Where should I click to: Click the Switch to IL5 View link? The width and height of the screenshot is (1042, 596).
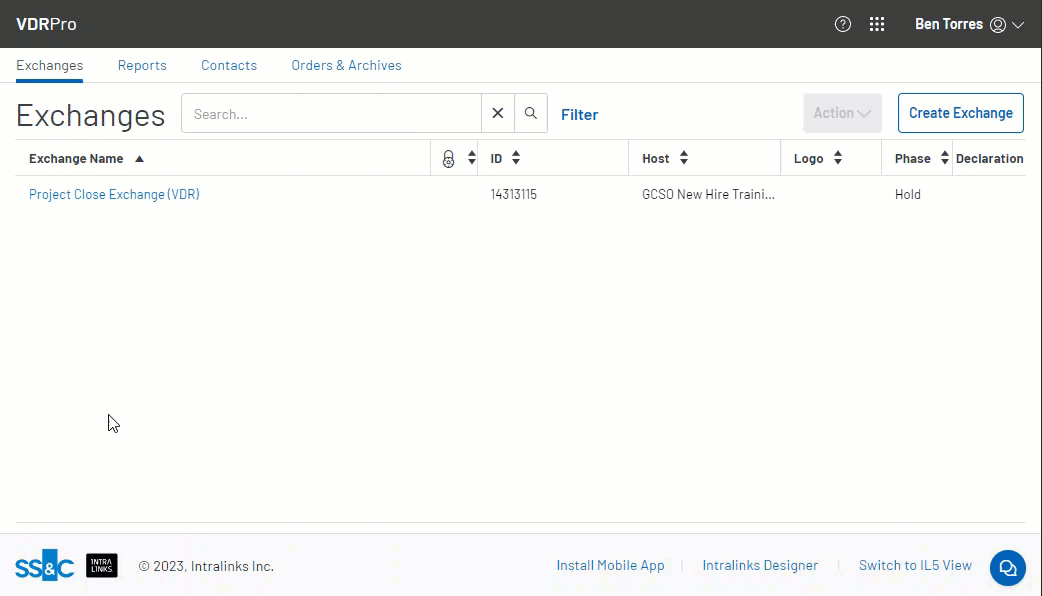[x=915, y=565]
